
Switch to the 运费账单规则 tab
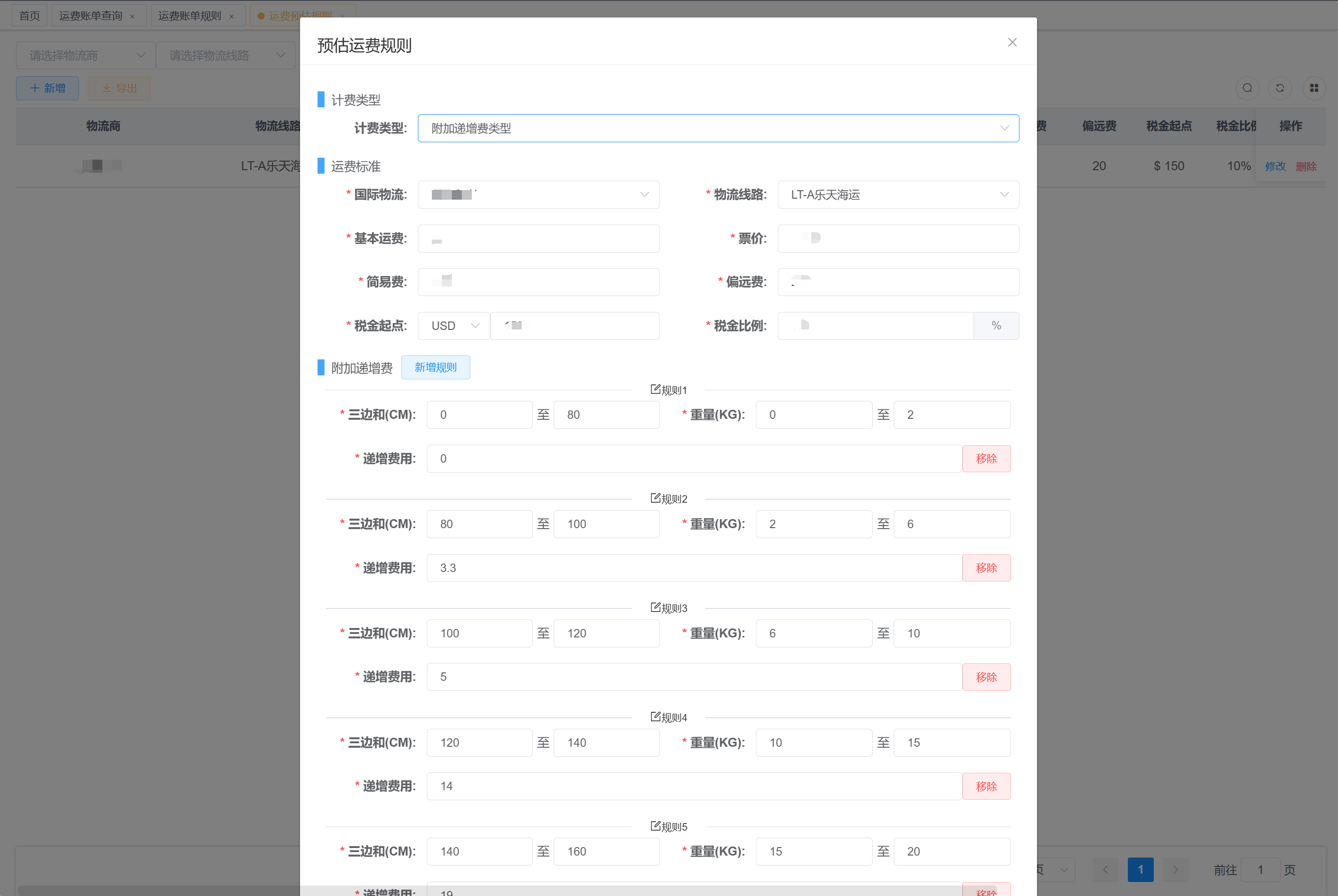pos(189,16)
